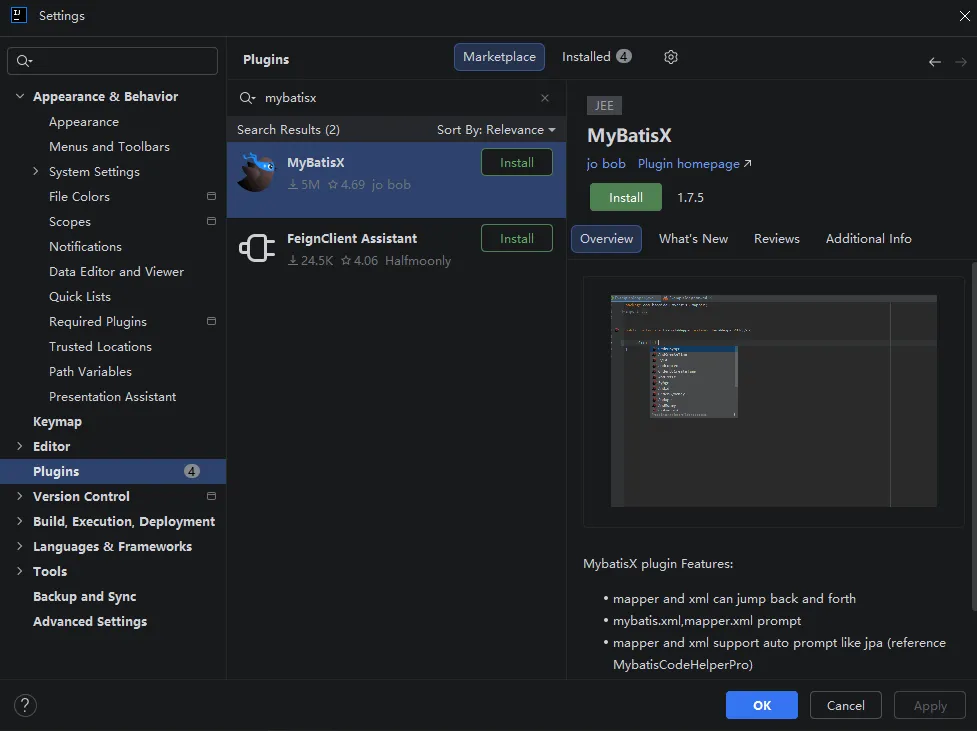Select Data Editor and Viewer
The image size is (977, 731).
click(x=117, y=271)
